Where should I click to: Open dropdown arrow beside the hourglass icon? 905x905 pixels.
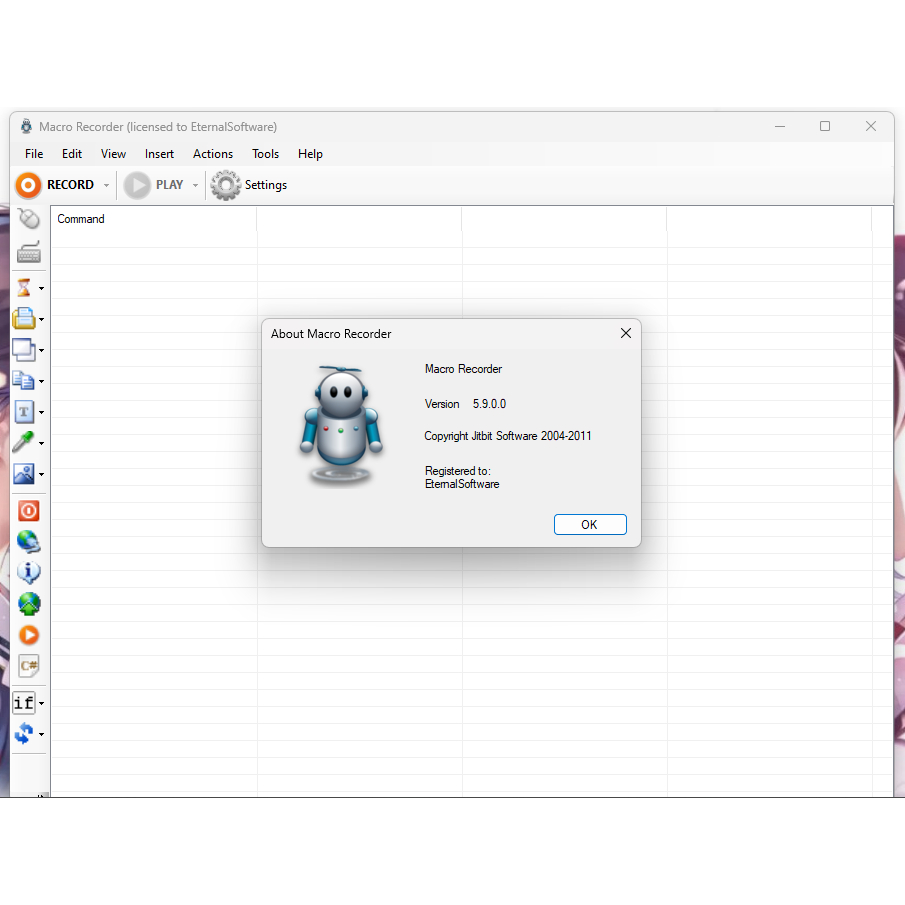[x=42, y=288]
